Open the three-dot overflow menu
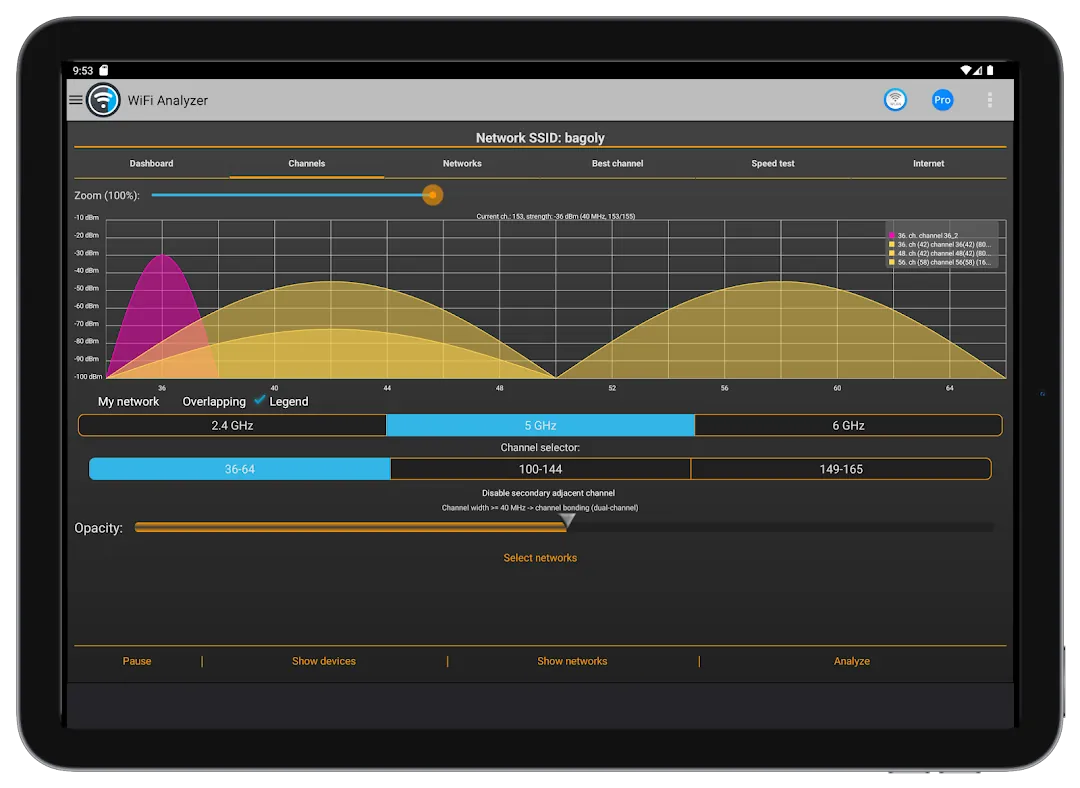Image resolution: width=1080 pixels, height=788 pixels. click(x=990, y=100)
